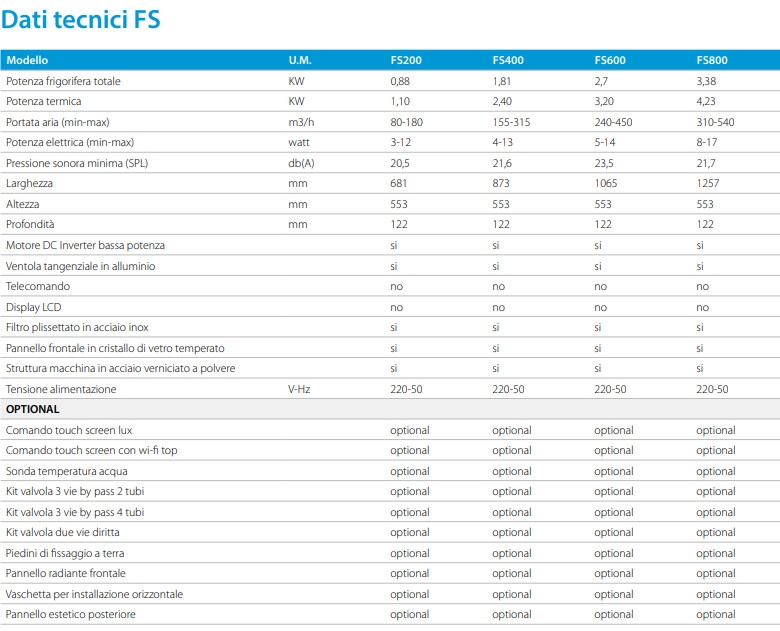The width and height of the screenshot is (780, 631).
Task: Select 'Piedini di fissaggio a terra' label
Action: (x=65, y=553)
